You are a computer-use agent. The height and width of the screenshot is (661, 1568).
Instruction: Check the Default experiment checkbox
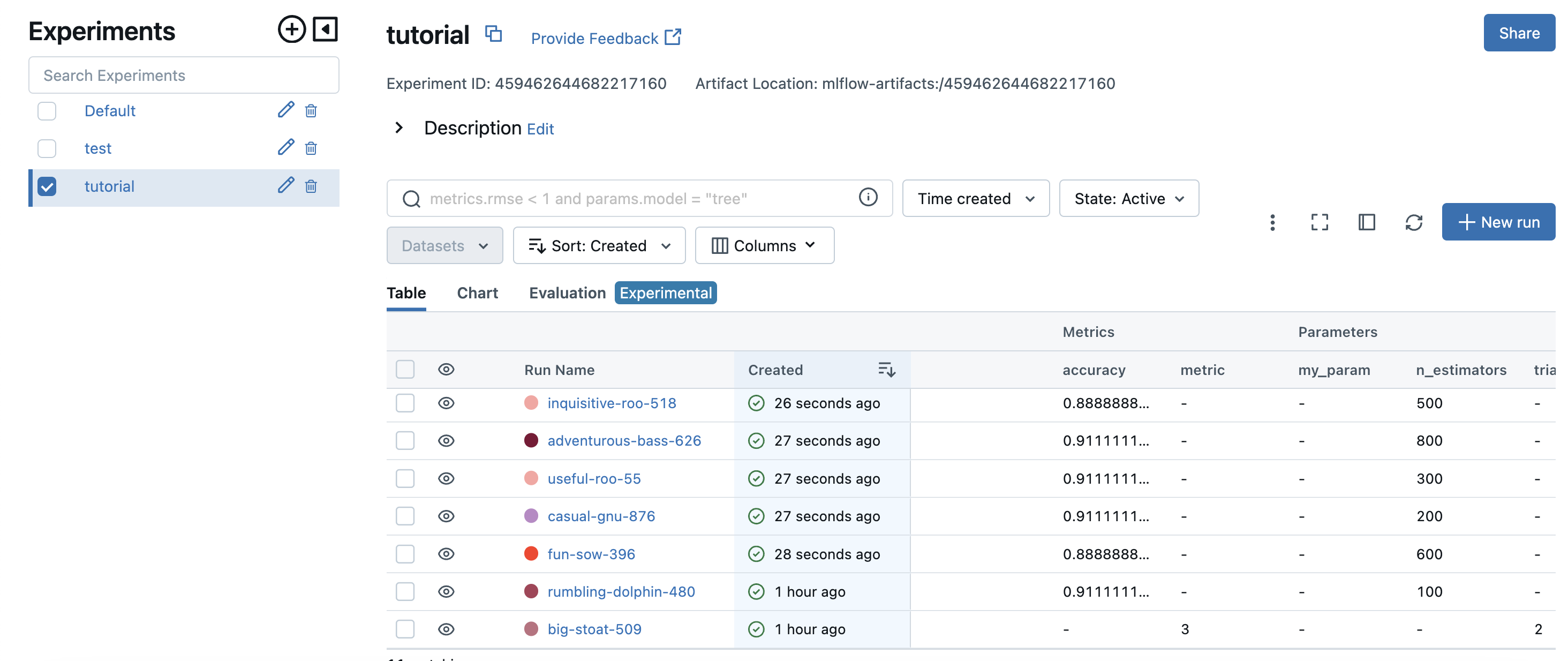[x=47, y=111]
